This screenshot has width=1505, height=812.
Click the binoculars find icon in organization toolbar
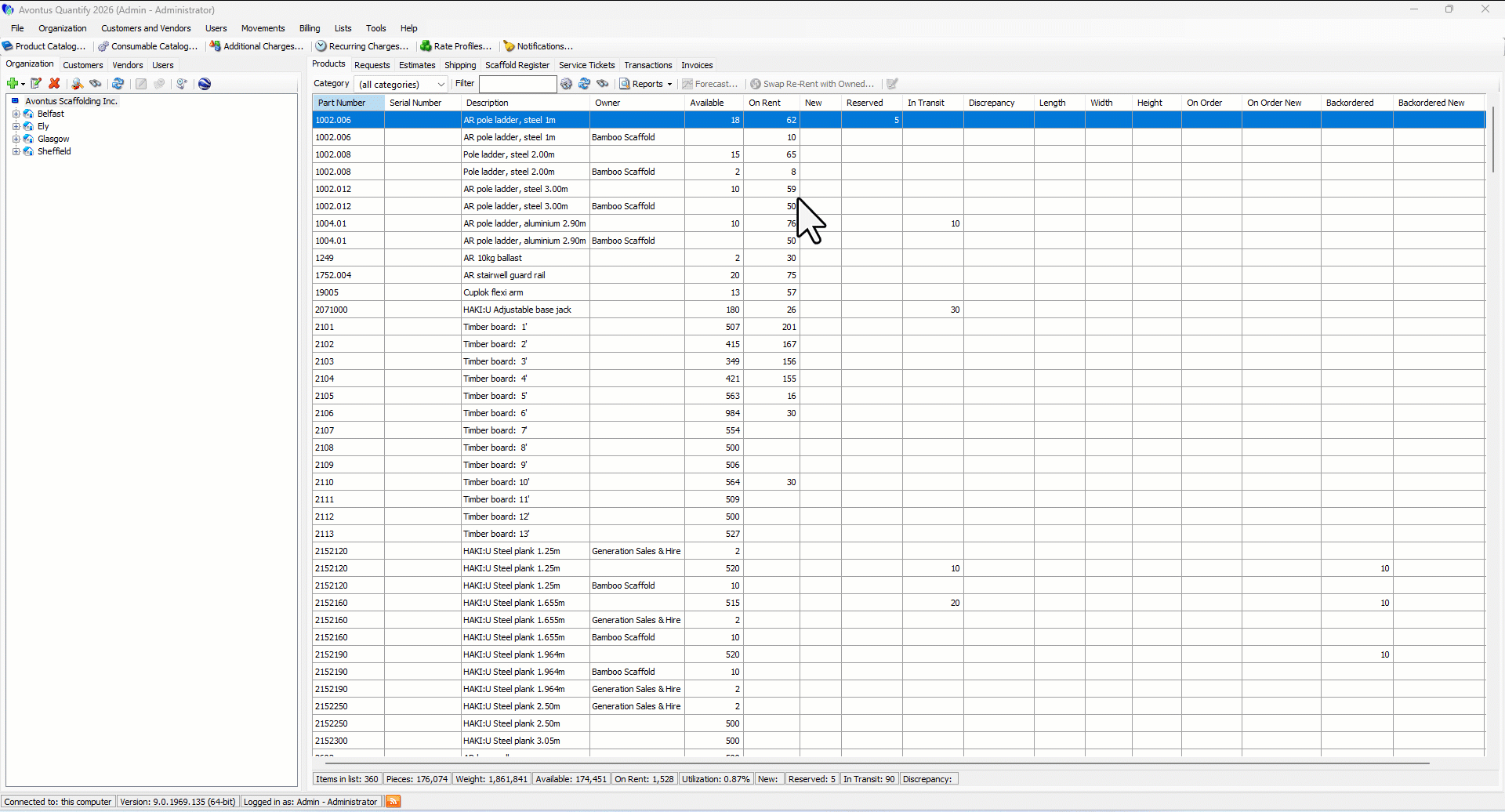point(96,84)
